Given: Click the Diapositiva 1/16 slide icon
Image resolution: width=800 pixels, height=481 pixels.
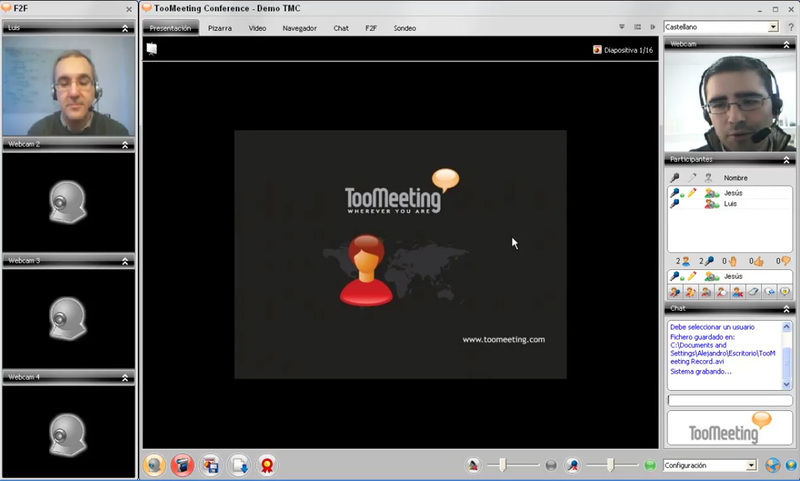Looking at the screenshot, I should [x=597, y=49].
